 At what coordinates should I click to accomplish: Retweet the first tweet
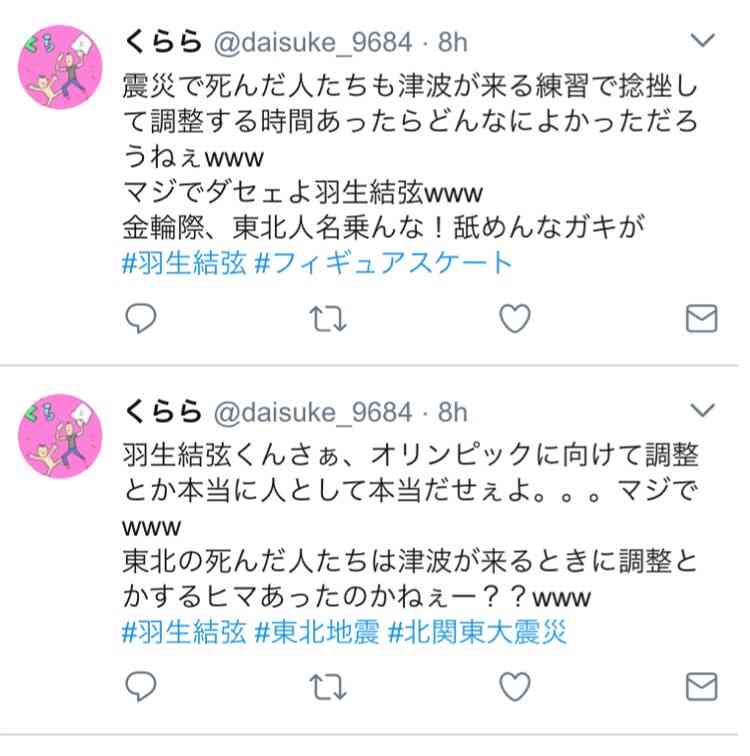[x=328, y=319]
